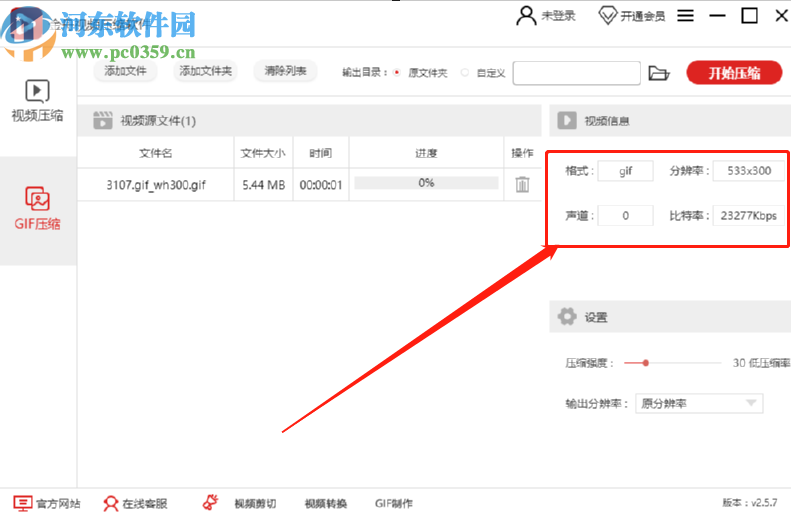Image resolution: width=791 pixels, height=514 pixels.
Task: Click the 操作 column header
Action: point(522,153)
